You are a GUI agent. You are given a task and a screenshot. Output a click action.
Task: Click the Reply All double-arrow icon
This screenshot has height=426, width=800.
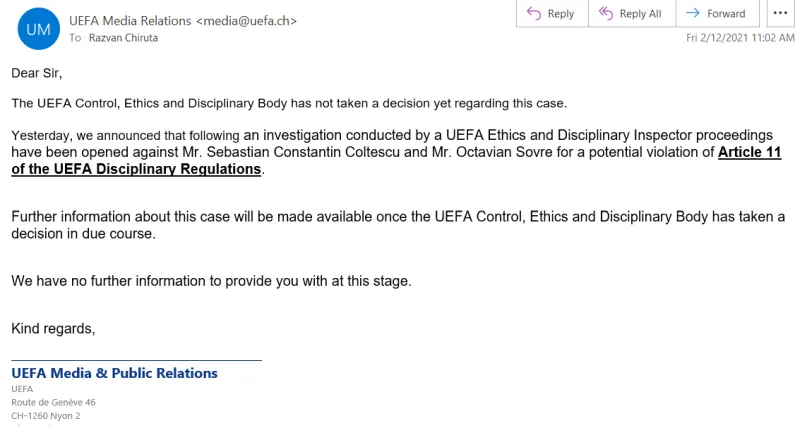[604, 13]
